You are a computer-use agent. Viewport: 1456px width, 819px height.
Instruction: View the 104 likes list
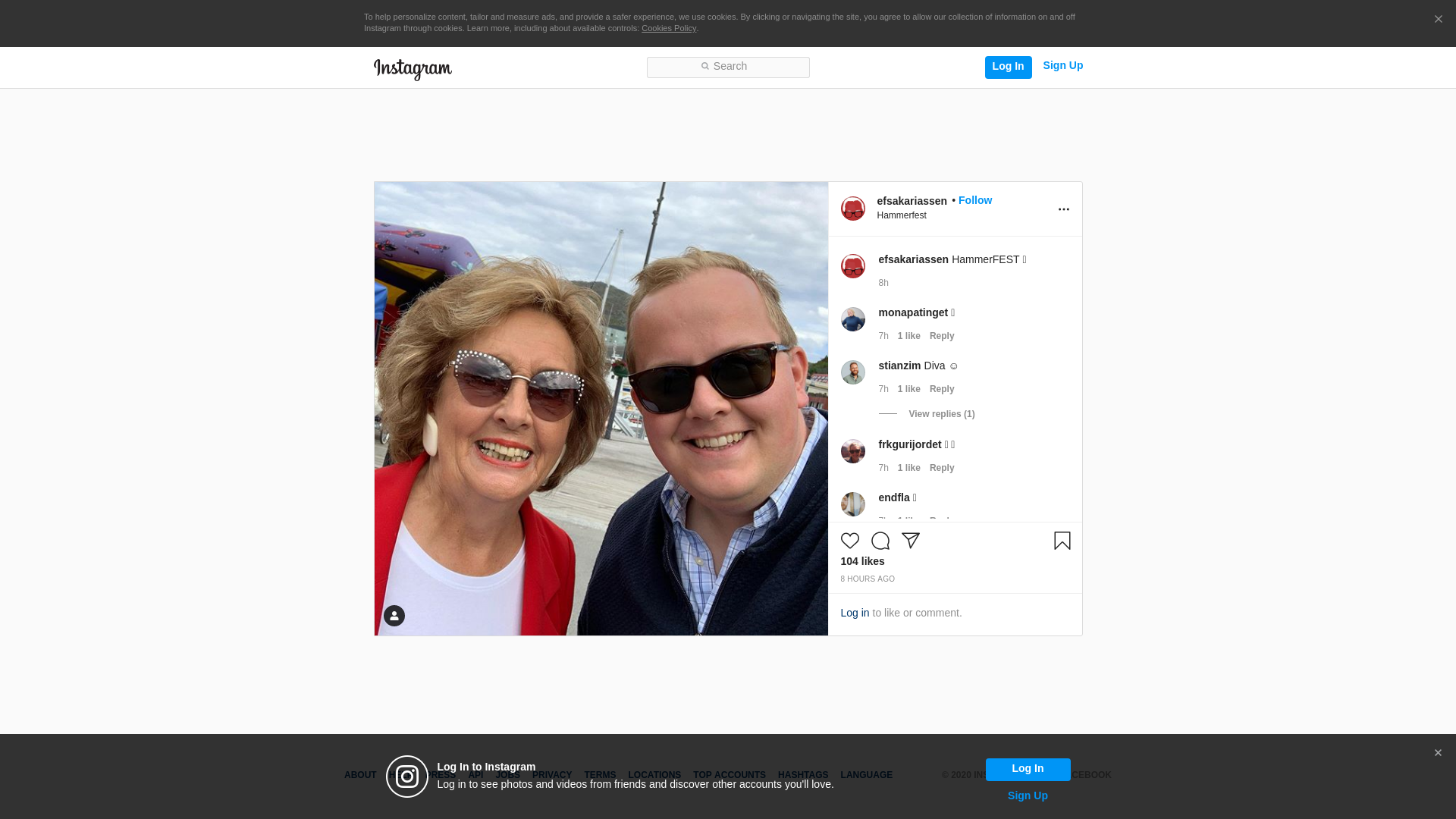tap(862, 561)
